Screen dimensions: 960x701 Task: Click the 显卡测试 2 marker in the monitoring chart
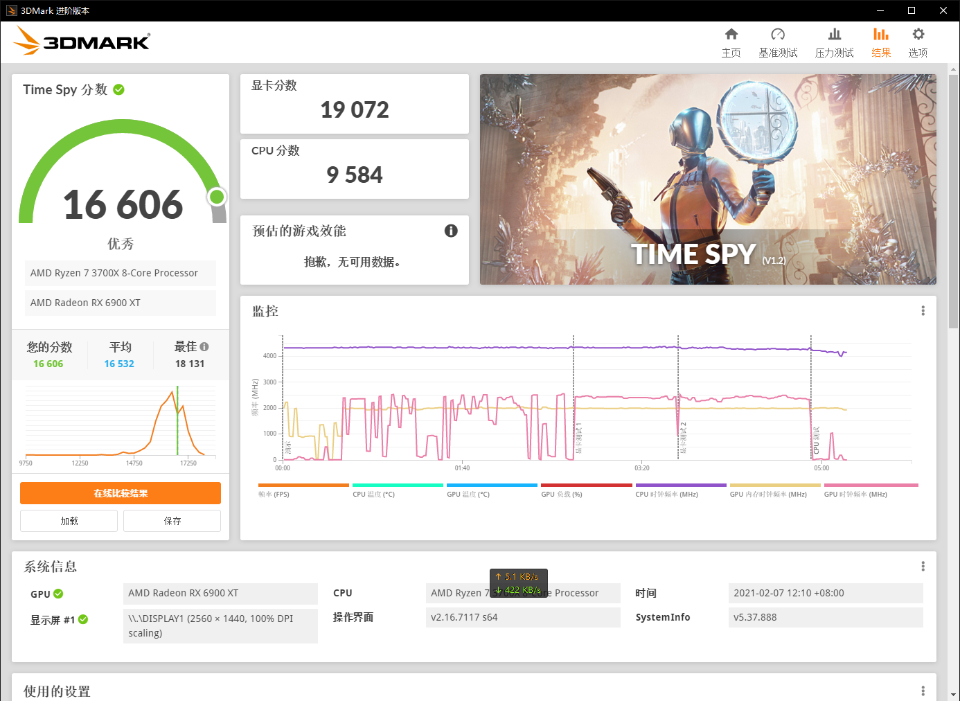point(683,438)
